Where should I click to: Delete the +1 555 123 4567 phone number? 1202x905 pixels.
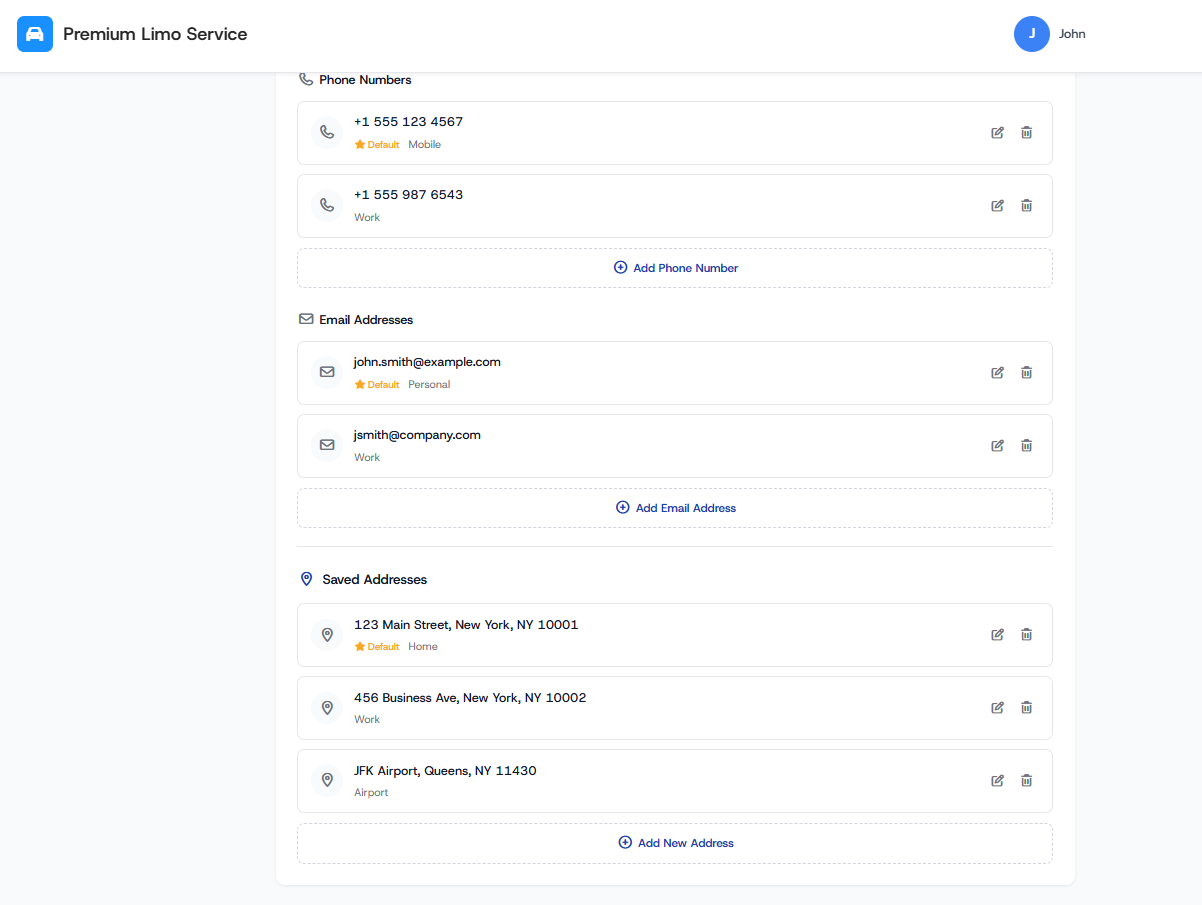pos(1026,133)
